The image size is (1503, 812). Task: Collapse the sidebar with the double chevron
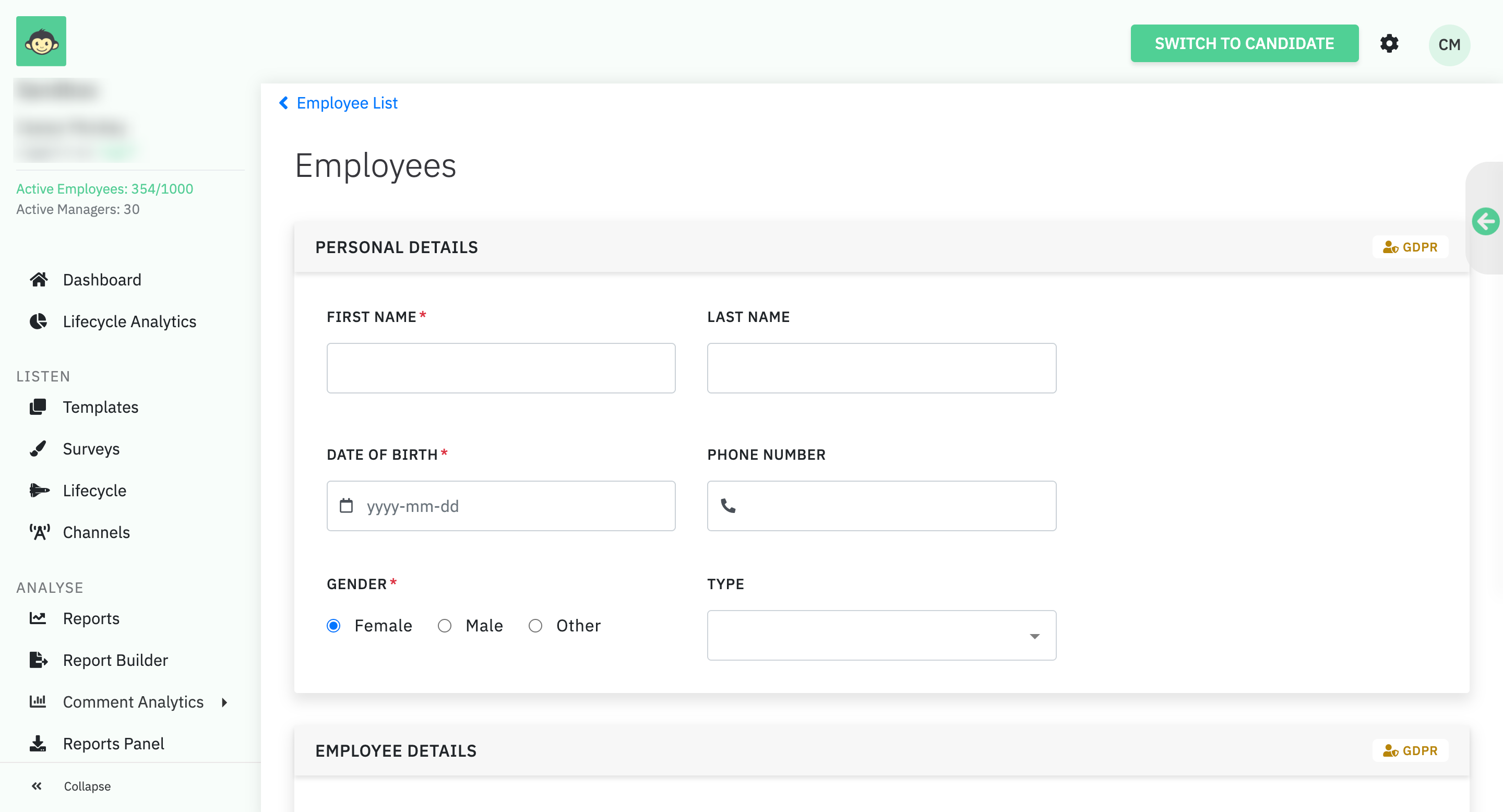pyautogui.click(x=37, y=786)
